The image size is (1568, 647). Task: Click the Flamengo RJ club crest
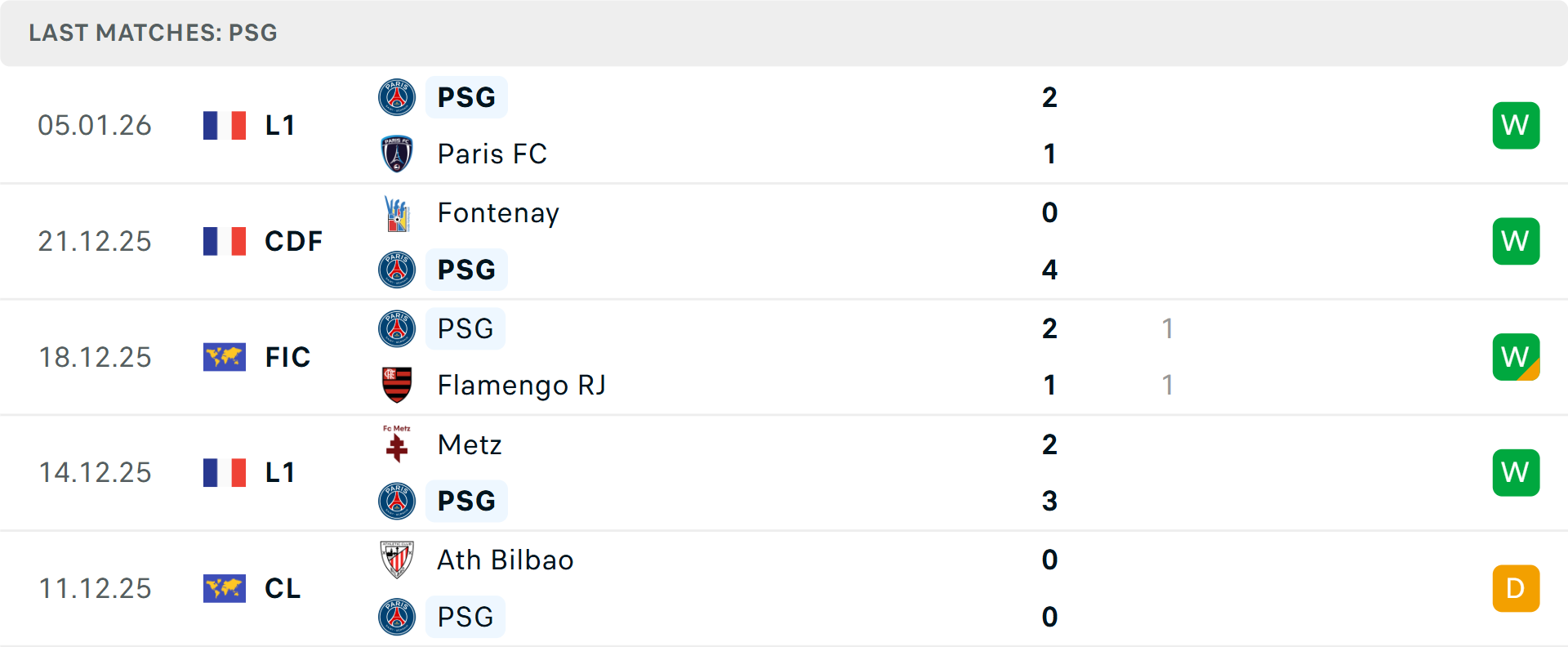pos(397,385)
